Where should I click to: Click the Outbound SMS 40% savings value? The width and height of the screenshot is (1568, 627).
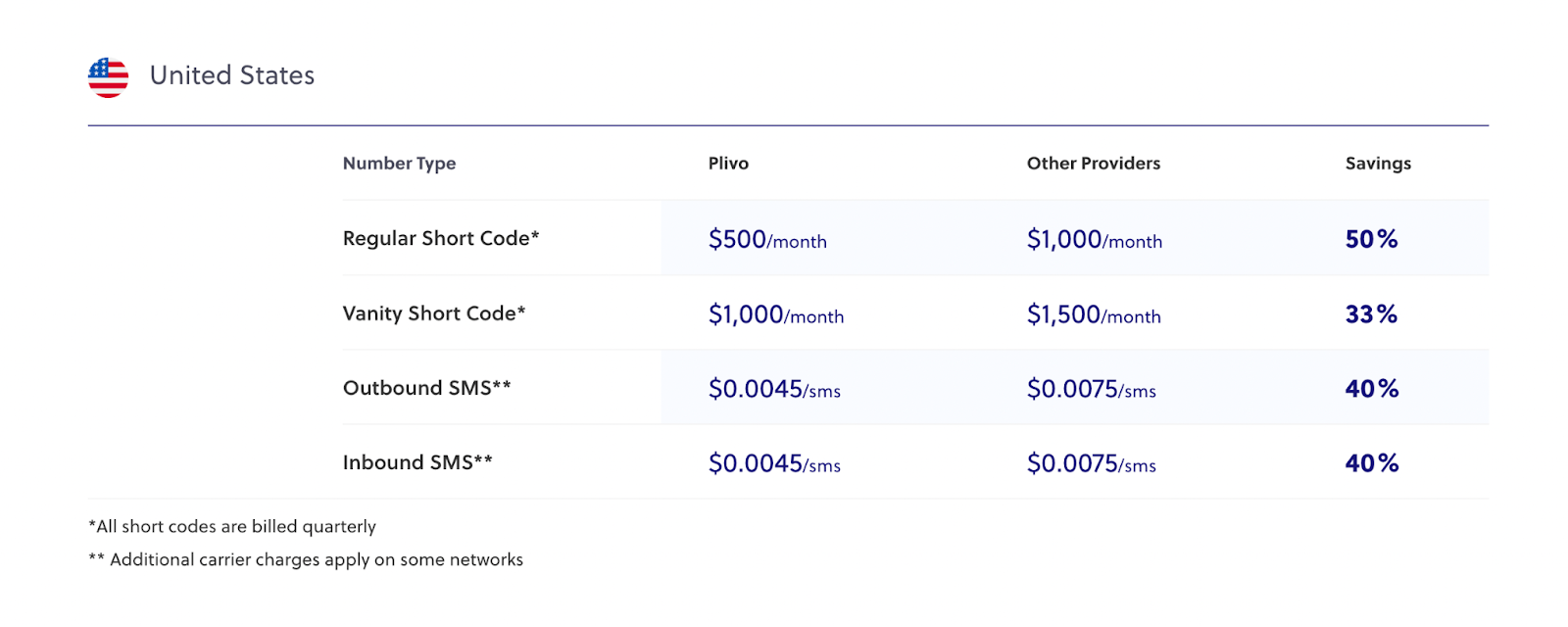pyautogui.click(x=1371, y=389)
